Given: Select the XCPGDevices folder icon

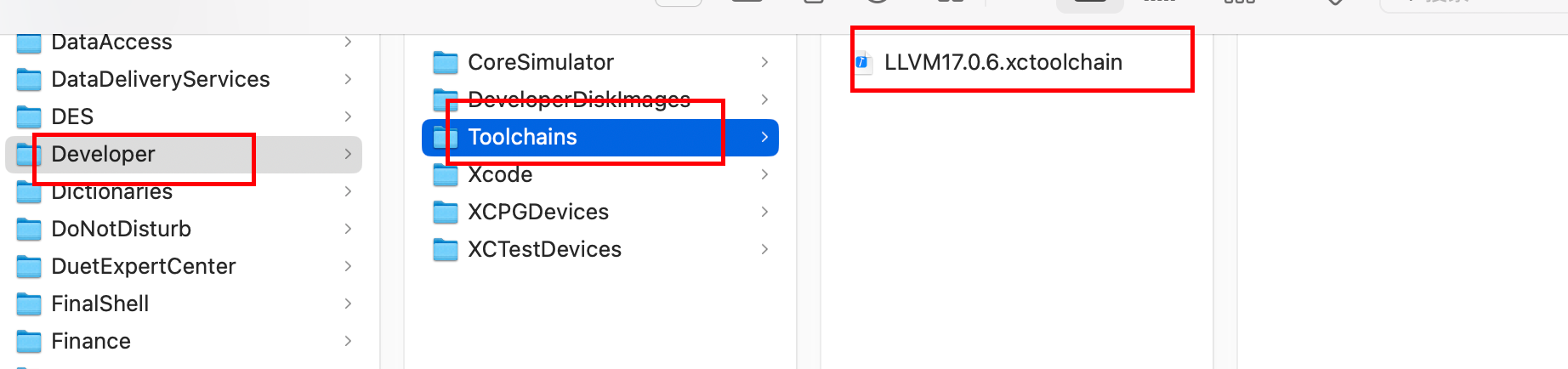Looking at the screenshot, I should point(446,212).
